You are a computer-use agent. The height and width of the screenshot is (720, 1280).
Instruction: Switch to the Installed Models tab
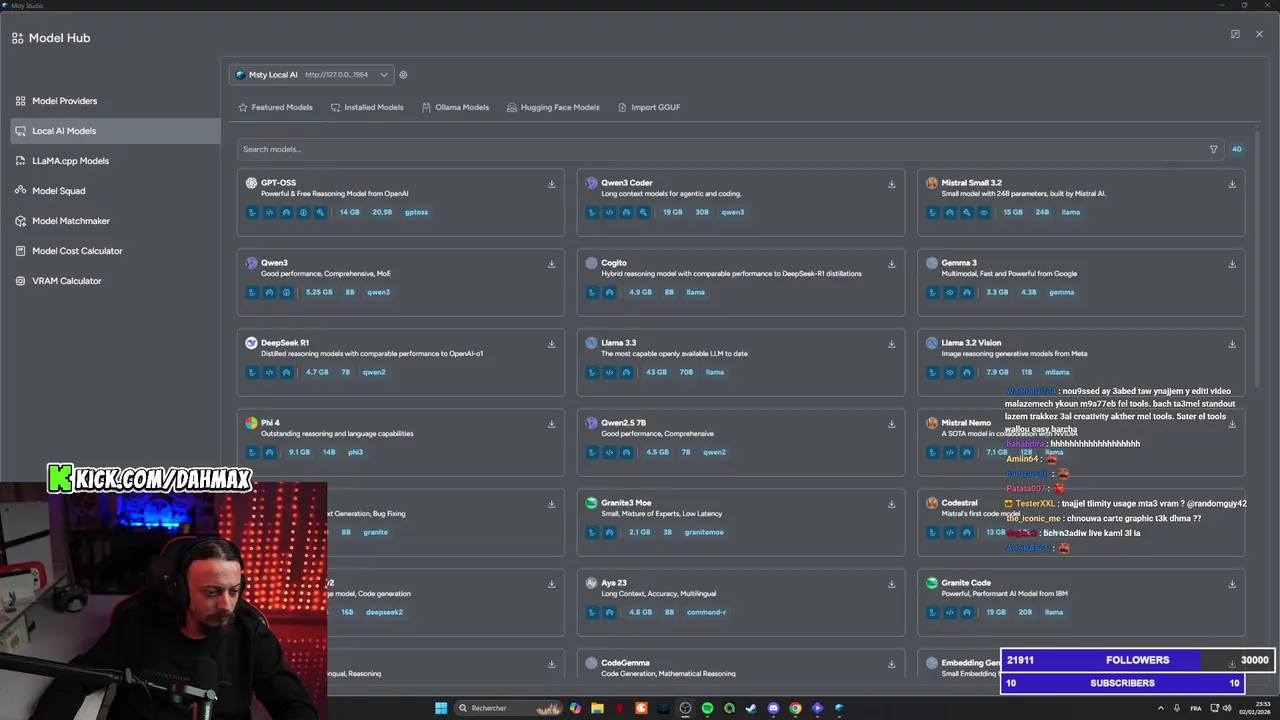tap(367, 108)
